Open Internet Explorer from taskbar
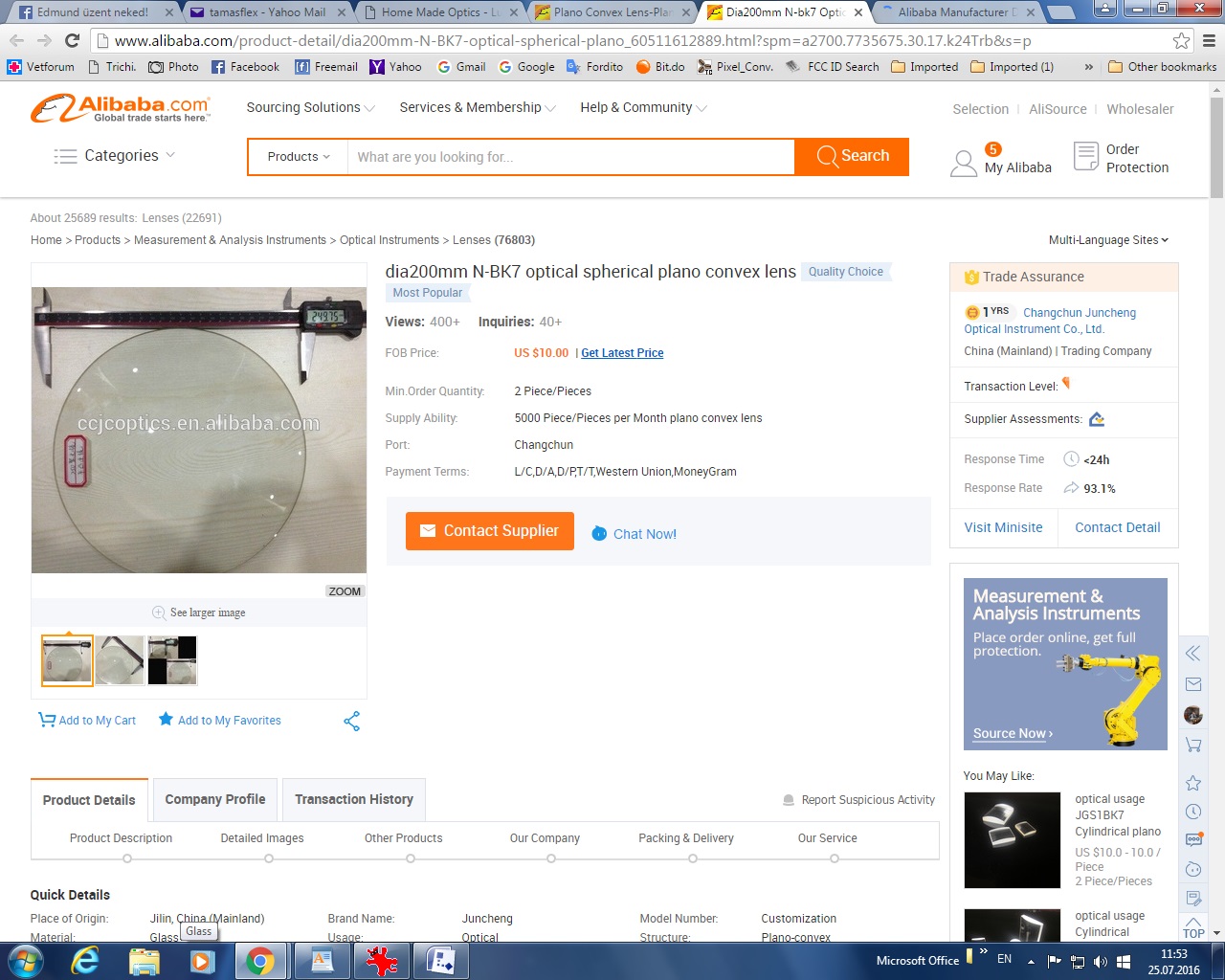Viewport: 1225px width, 980px height. [x=85, y=961]
